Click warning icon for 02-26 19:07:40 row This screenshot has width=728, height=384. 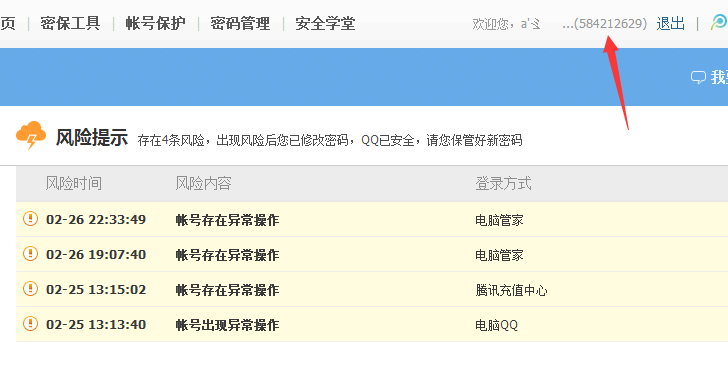point(30,254)
